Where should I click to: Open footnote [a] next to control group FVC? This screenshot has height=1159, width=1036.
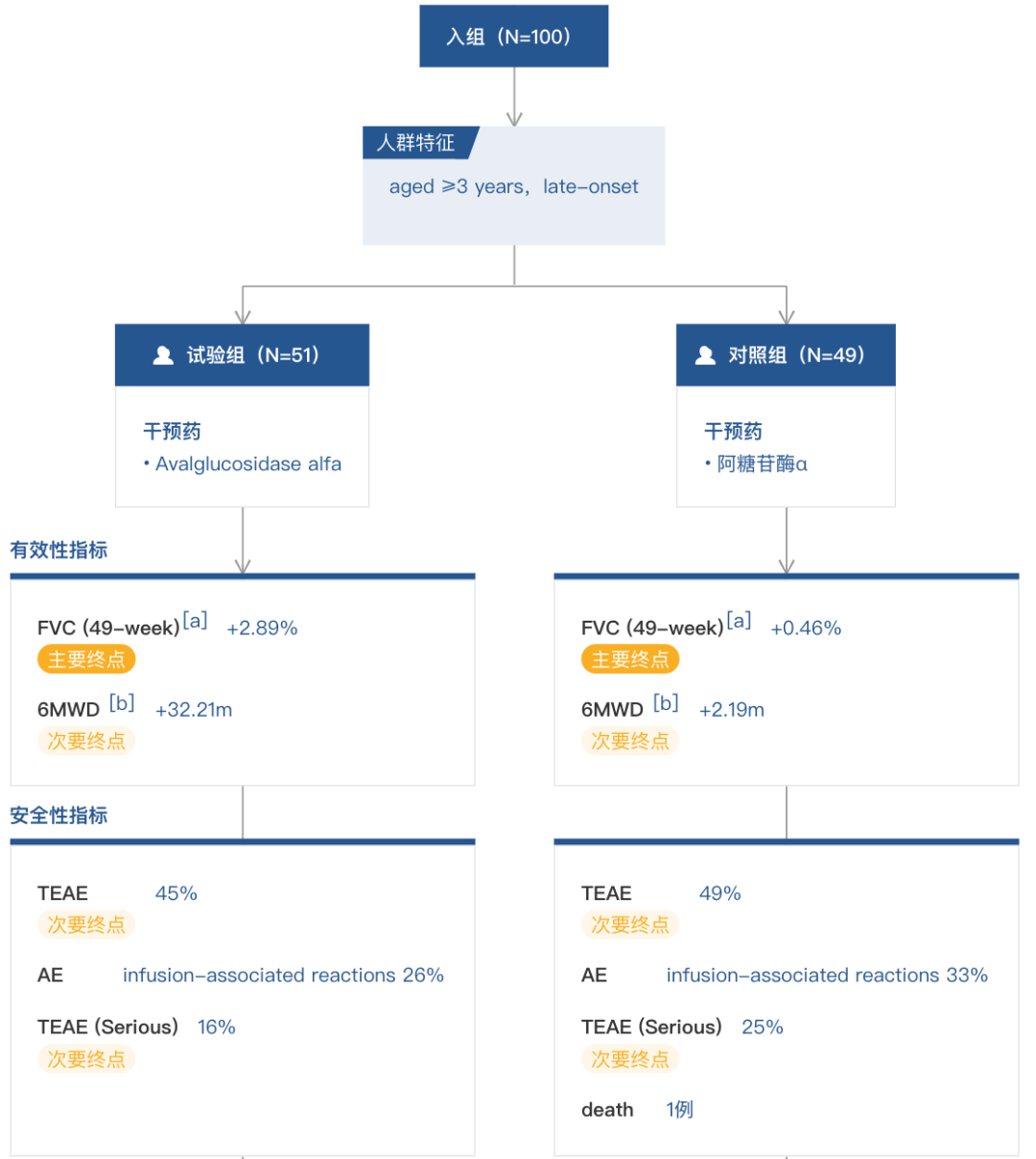click(739, 621)
